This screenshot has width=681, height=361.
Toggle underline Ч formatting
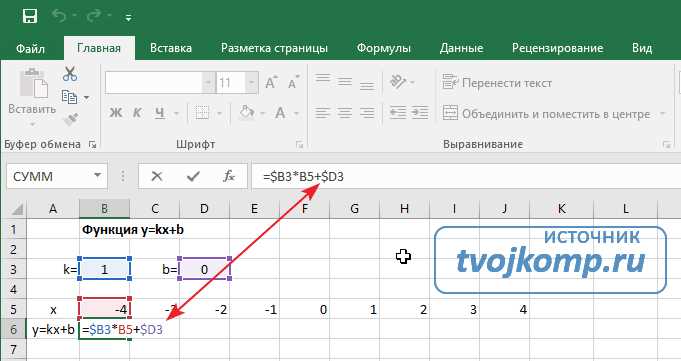(159, 113)
